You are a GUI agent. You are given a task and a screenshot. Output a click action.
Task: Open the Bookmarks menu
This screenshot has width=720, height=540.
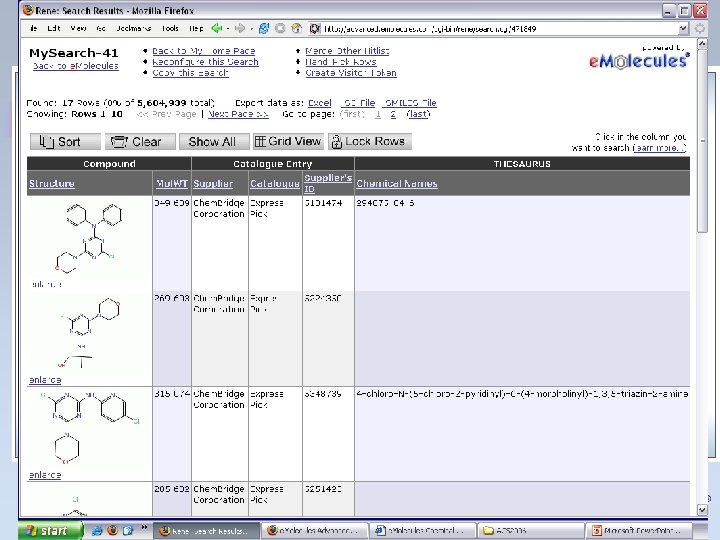click(x=133, y=28)
